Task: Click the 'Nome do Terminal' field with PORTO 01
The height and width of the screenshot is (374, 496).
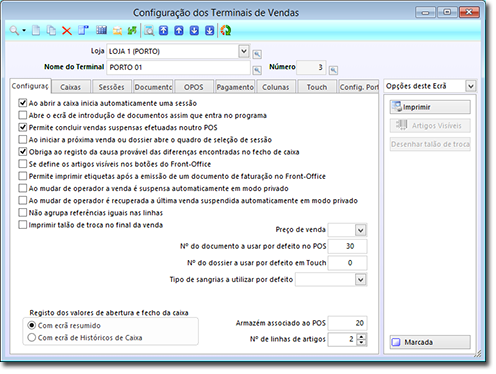Action: click(178, 67)
